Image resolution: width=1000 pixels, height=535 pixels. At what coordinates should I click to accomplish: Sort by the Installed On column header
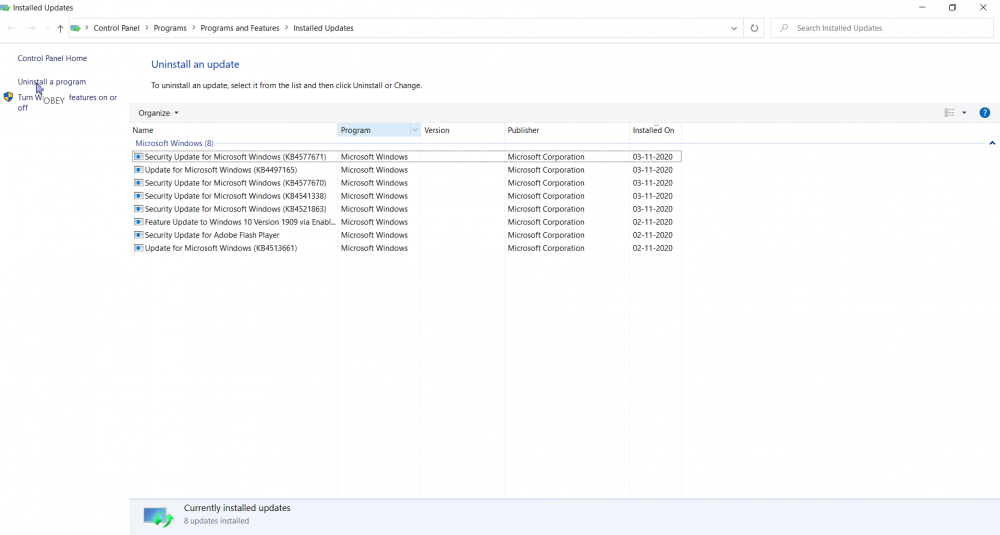(x=653, y=130)
